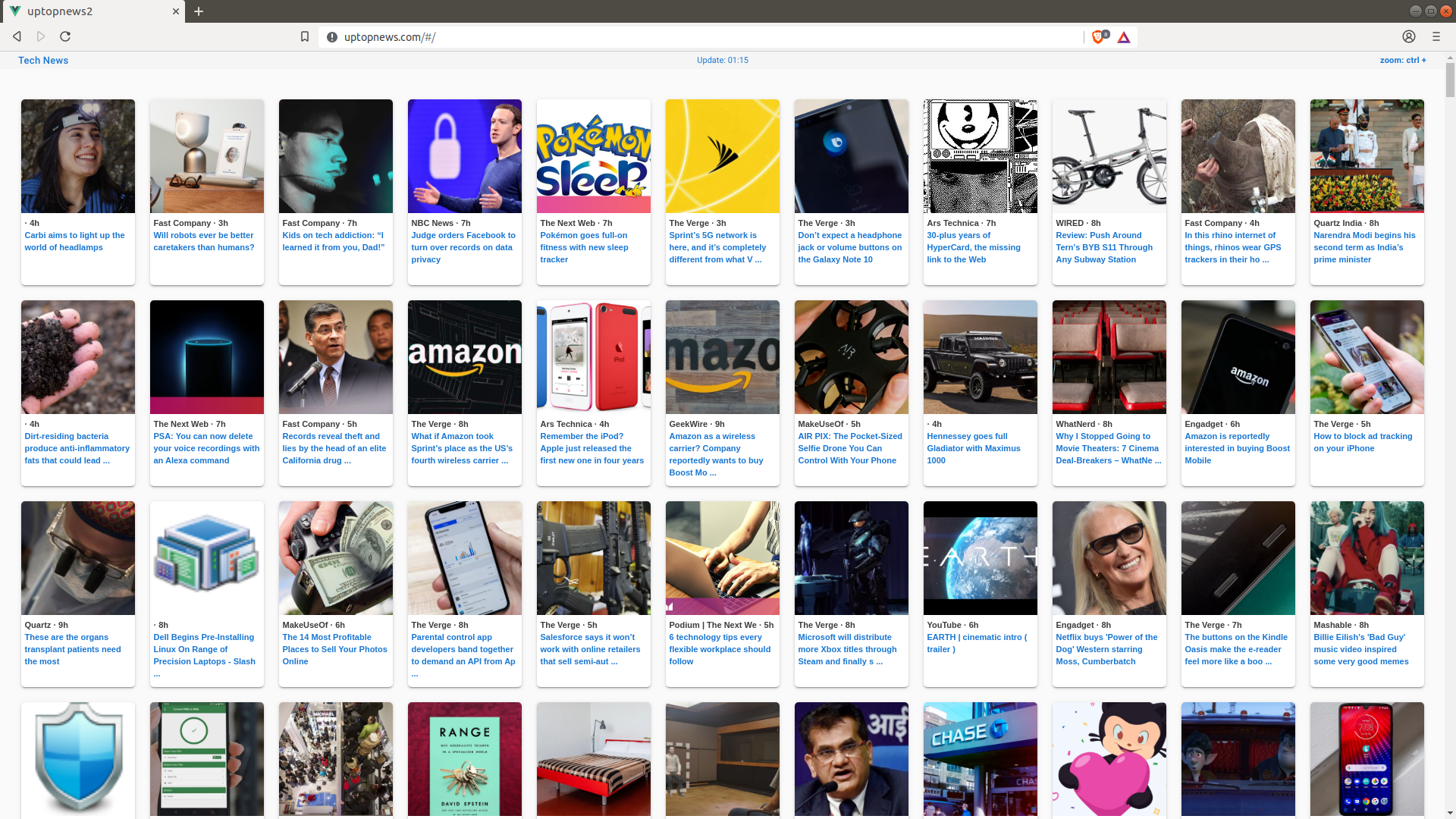Image resolution: width=1456 pixels, height=819 pixels.
Task: Click the zoom: ctrl + label
Action: click(x=1402, y=60)
